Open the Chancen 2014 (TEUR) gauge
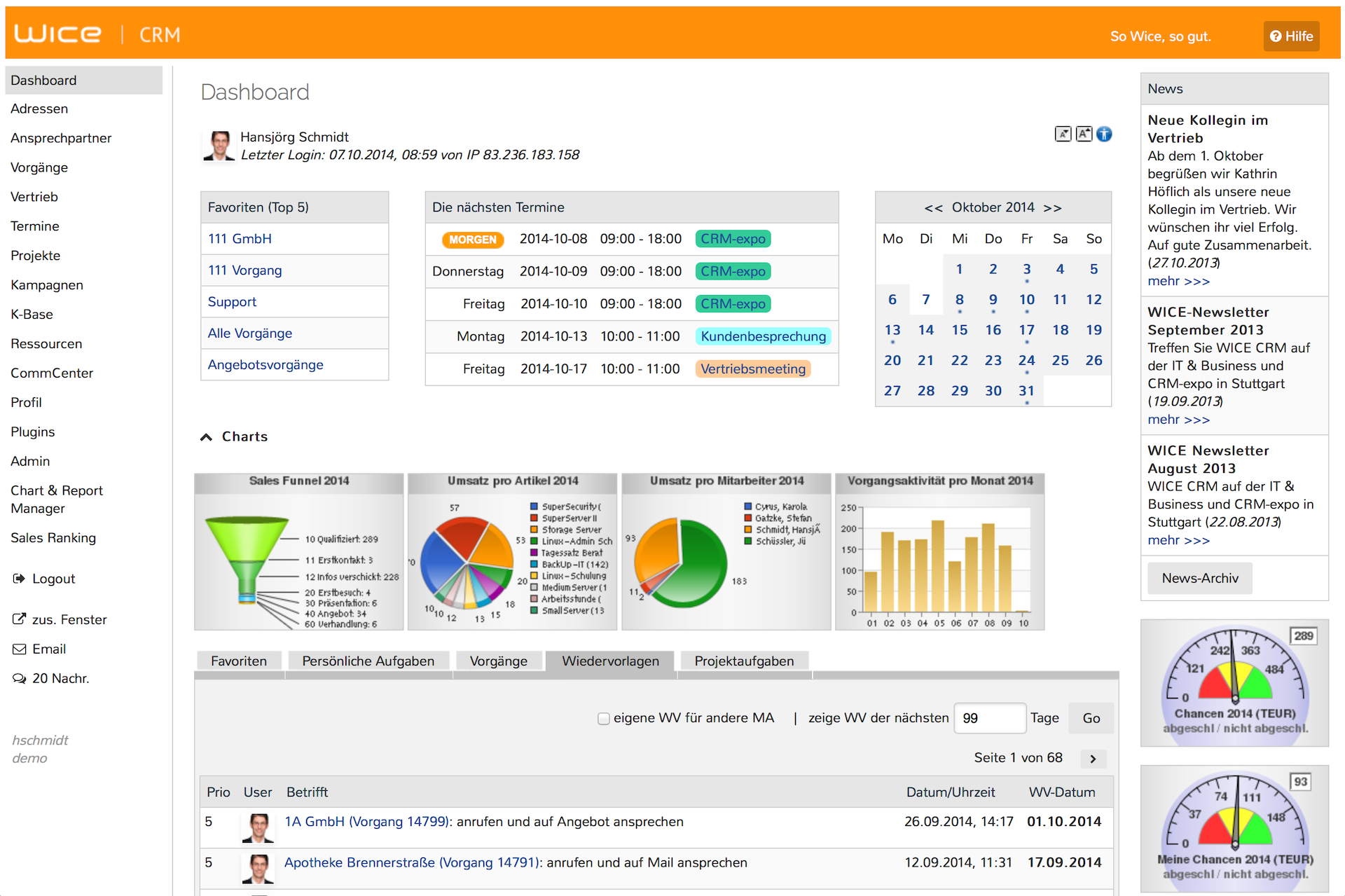 pos(1234,682)
